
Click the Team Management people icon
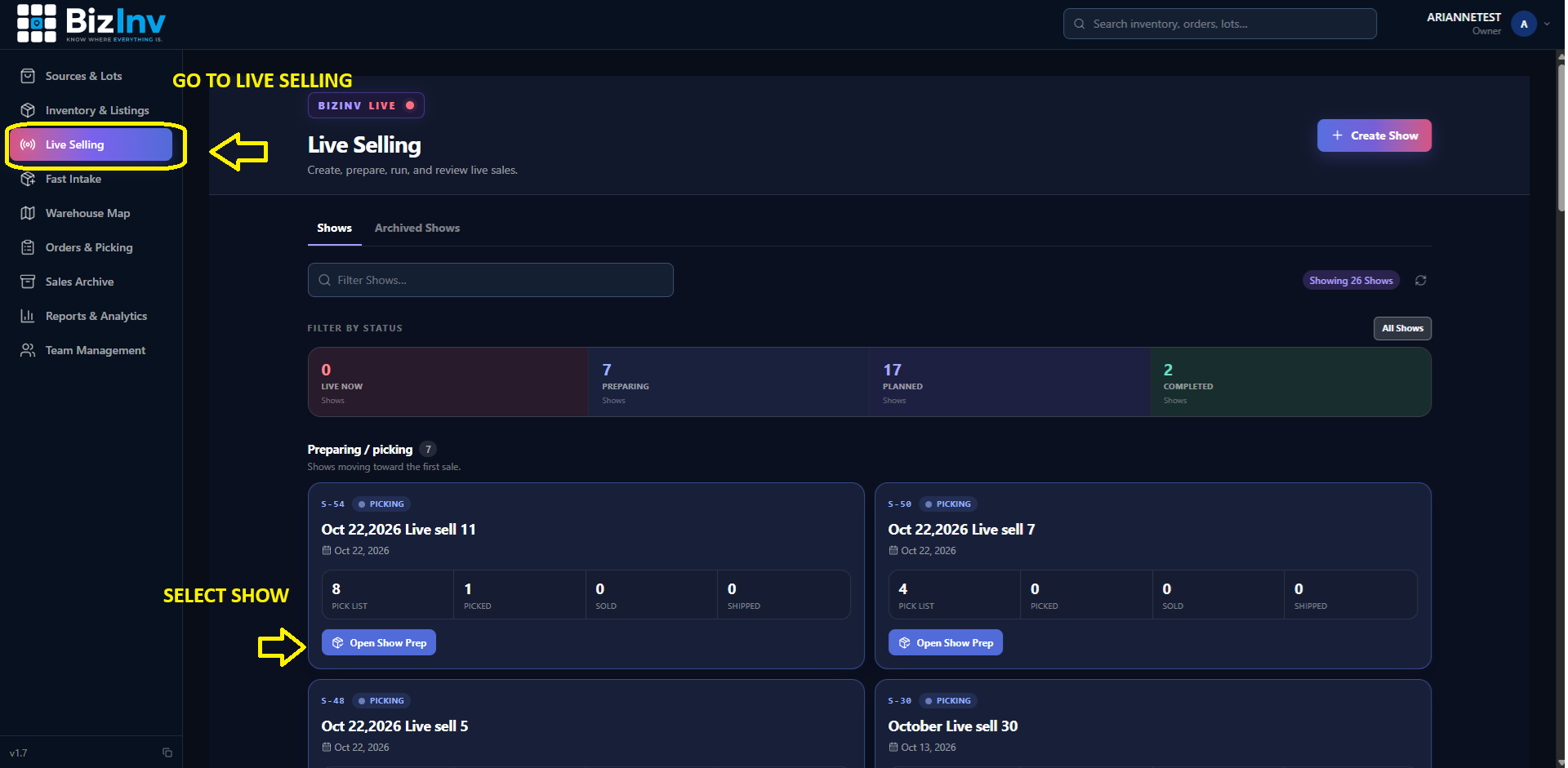click(28, 350)
